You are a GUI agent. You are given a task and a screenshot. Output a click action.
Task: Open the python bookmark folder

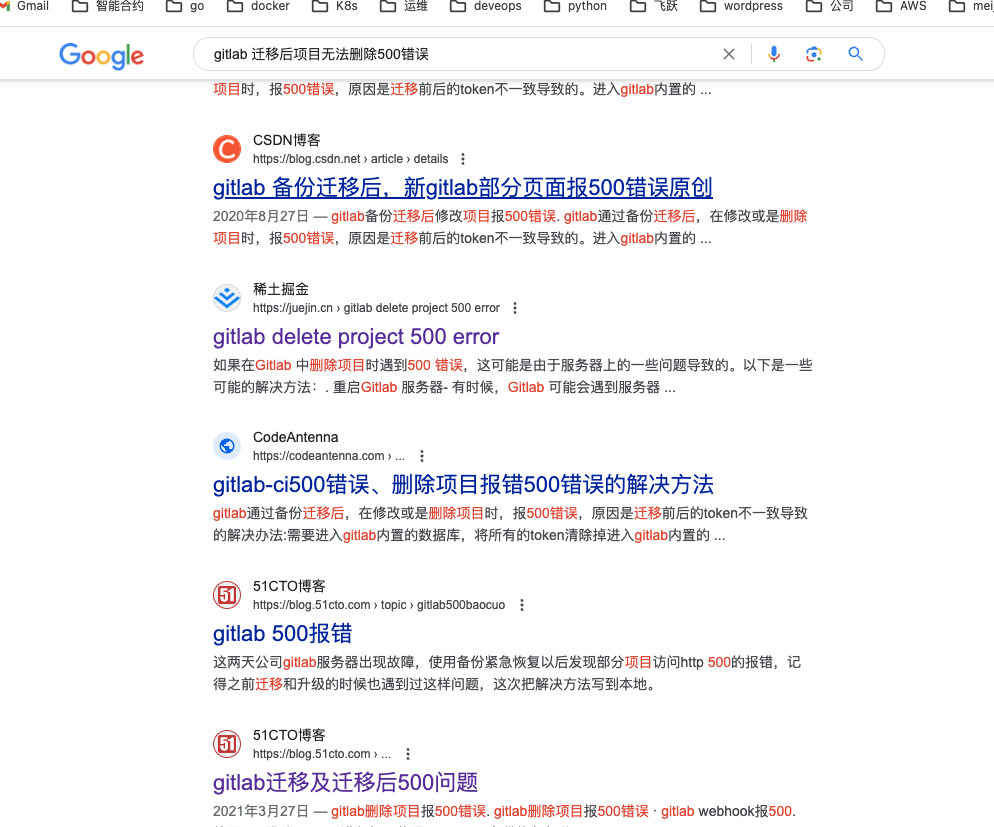point(576,6)
